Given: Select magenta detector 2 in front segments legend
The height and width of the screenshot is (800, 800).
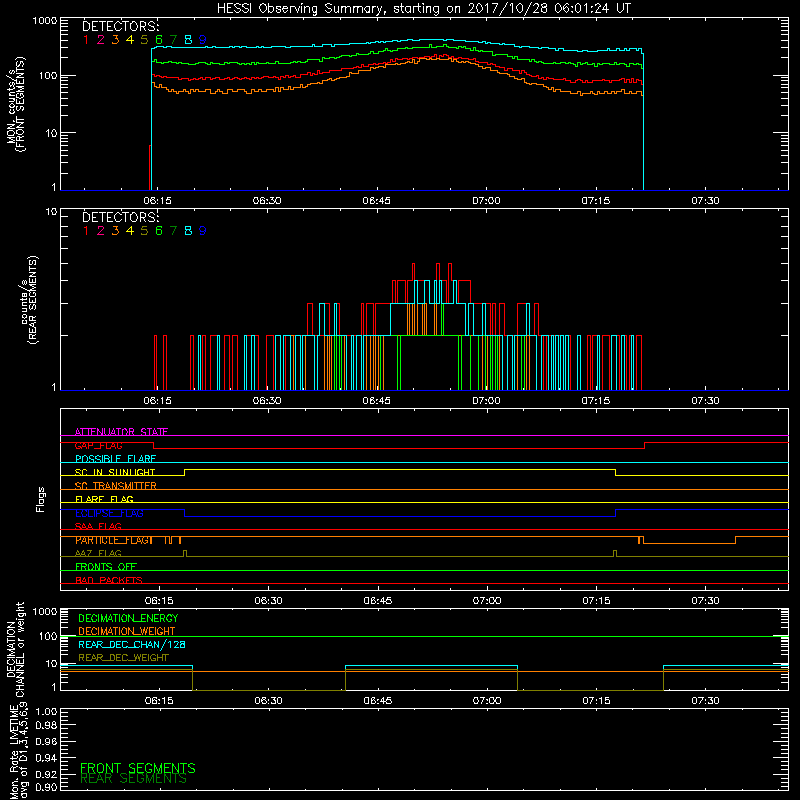Looking at the screenshot, I should point(101,40).
